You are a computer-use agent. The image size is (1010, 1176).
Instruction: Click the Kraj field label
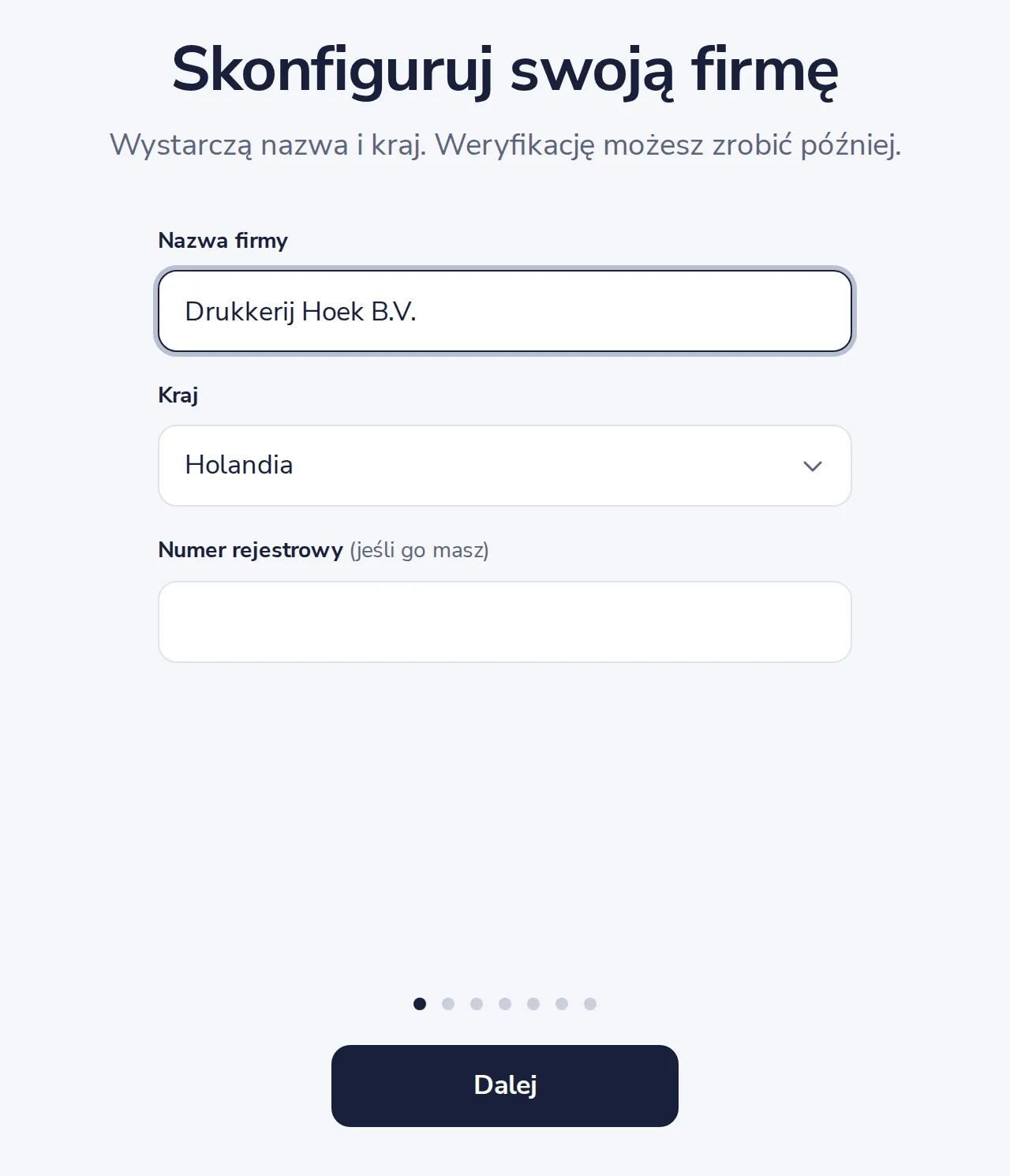point(178,395)
